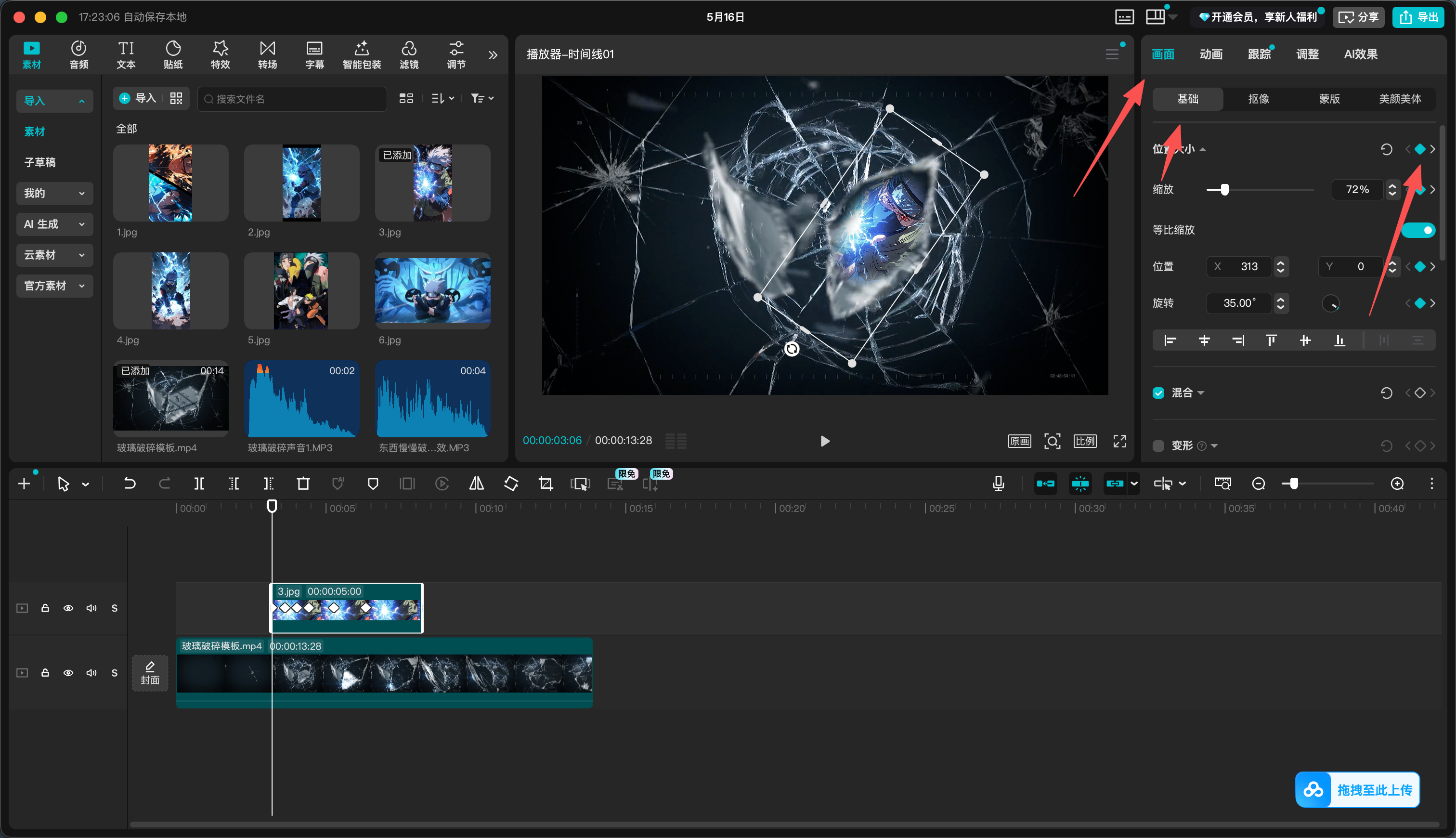This screenshot has height=838, width=1456.
Task: Open the media sort order dropdown
Action: 443,98
